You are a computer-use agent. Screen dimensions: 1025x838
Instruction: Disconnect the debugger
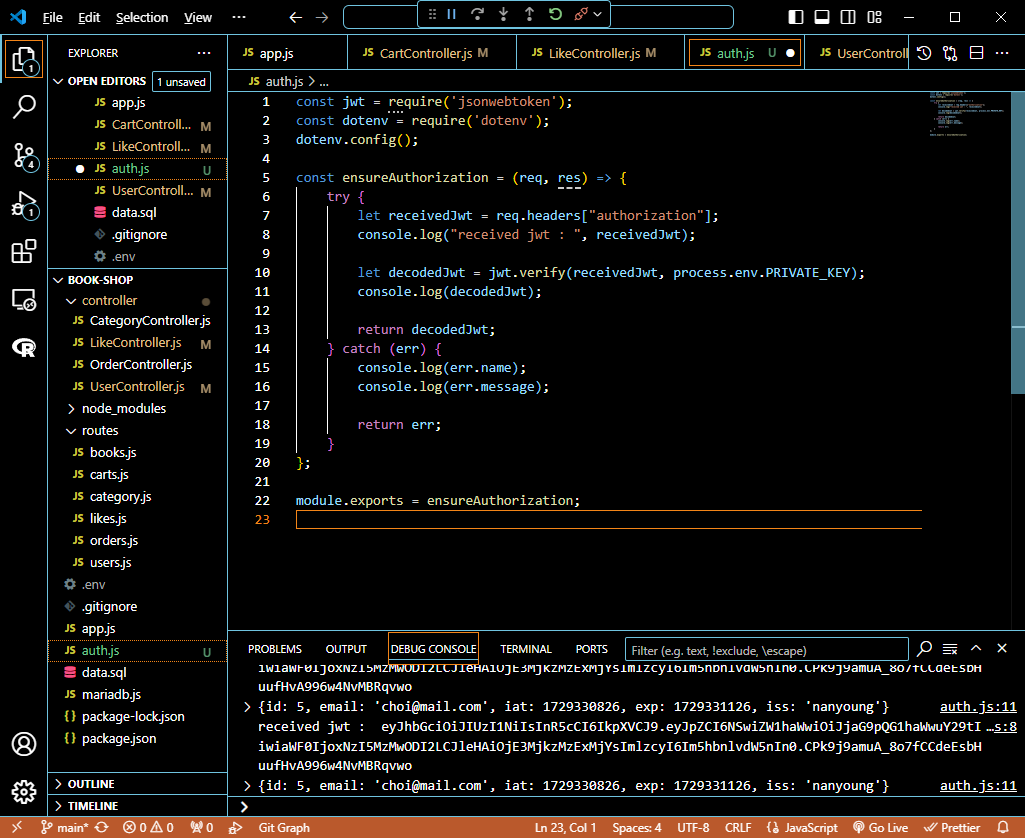click(x=580, y=14)
